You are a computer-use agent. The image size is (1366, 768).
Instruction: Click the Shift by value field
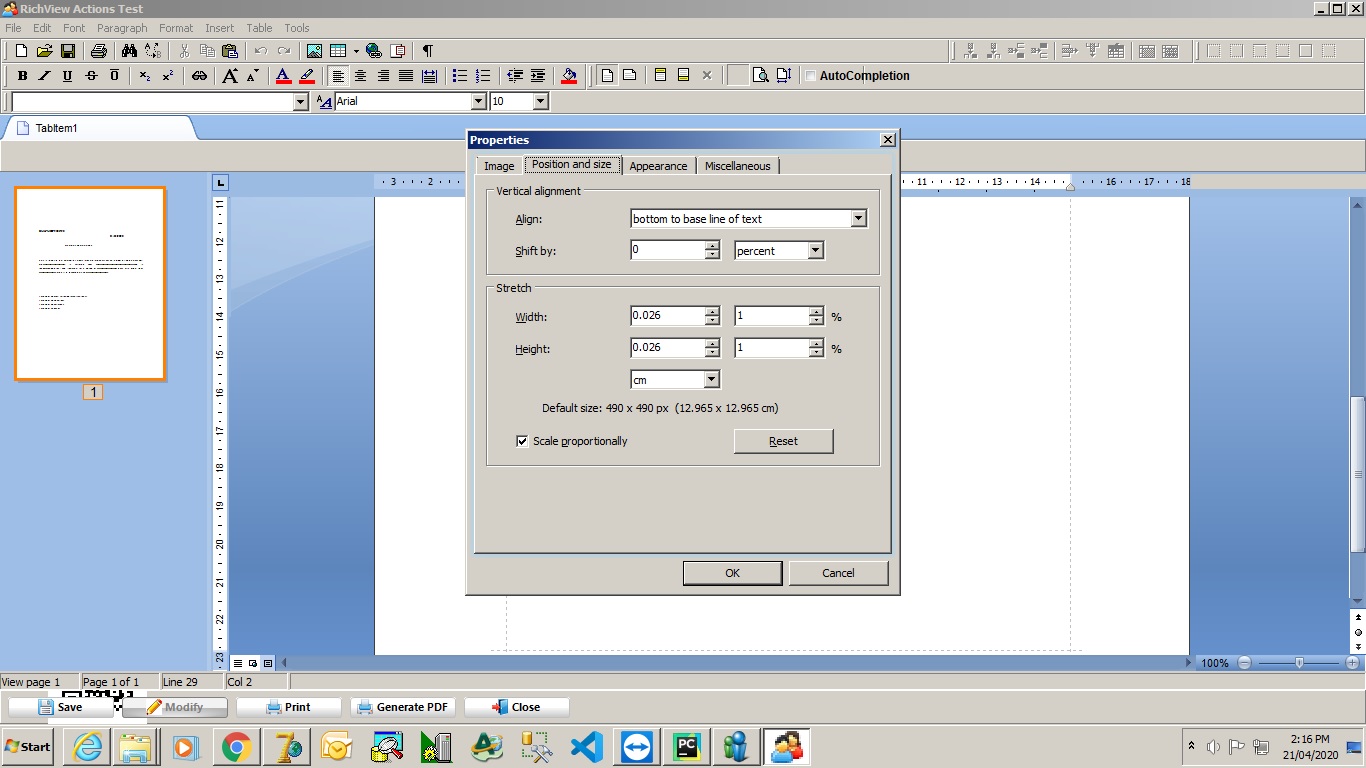[667, 250]
